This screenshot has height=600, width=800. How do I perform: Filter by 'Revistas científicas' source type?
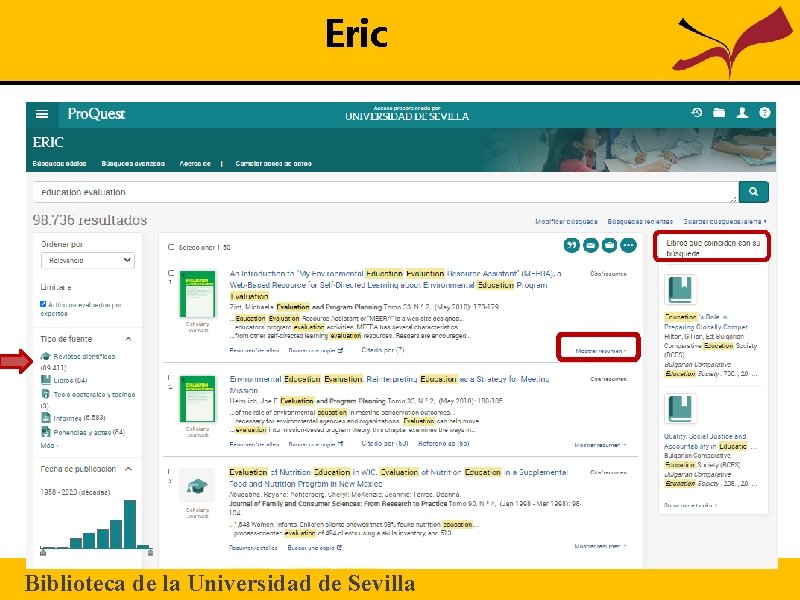[x=84, y=356]
